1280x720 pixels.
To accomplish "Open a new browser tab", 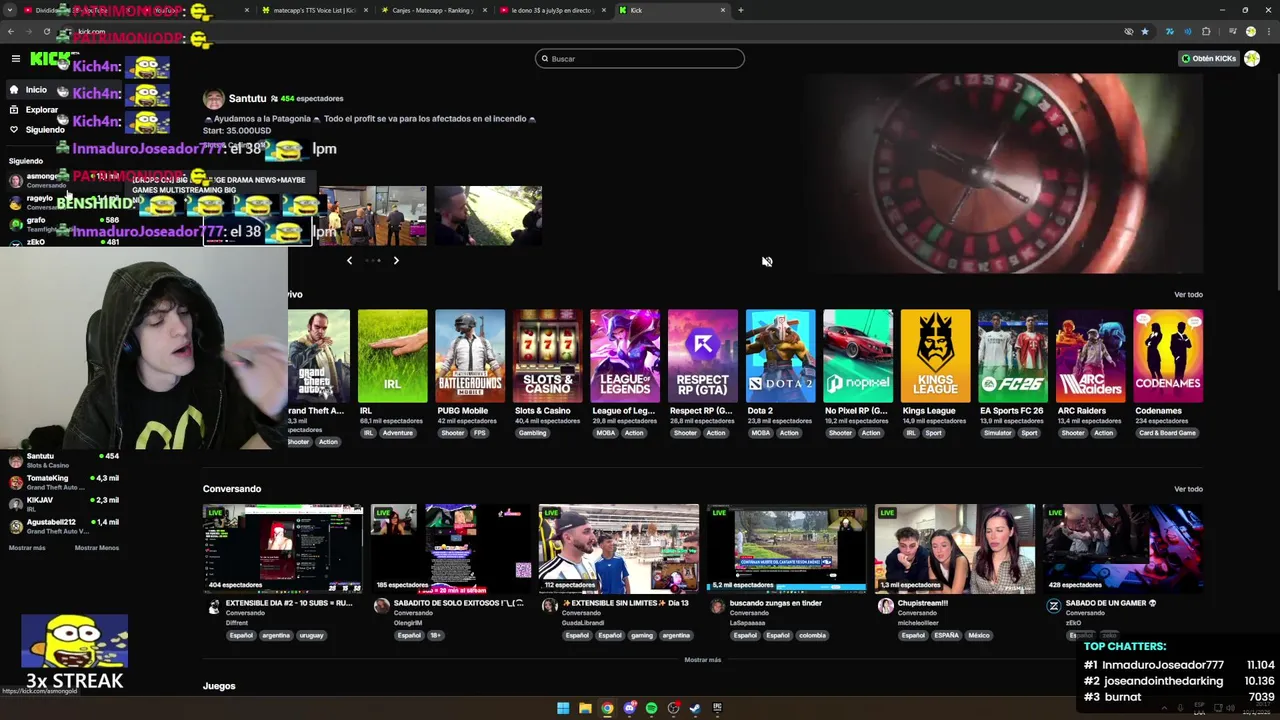I will click(x=740, y=10).
